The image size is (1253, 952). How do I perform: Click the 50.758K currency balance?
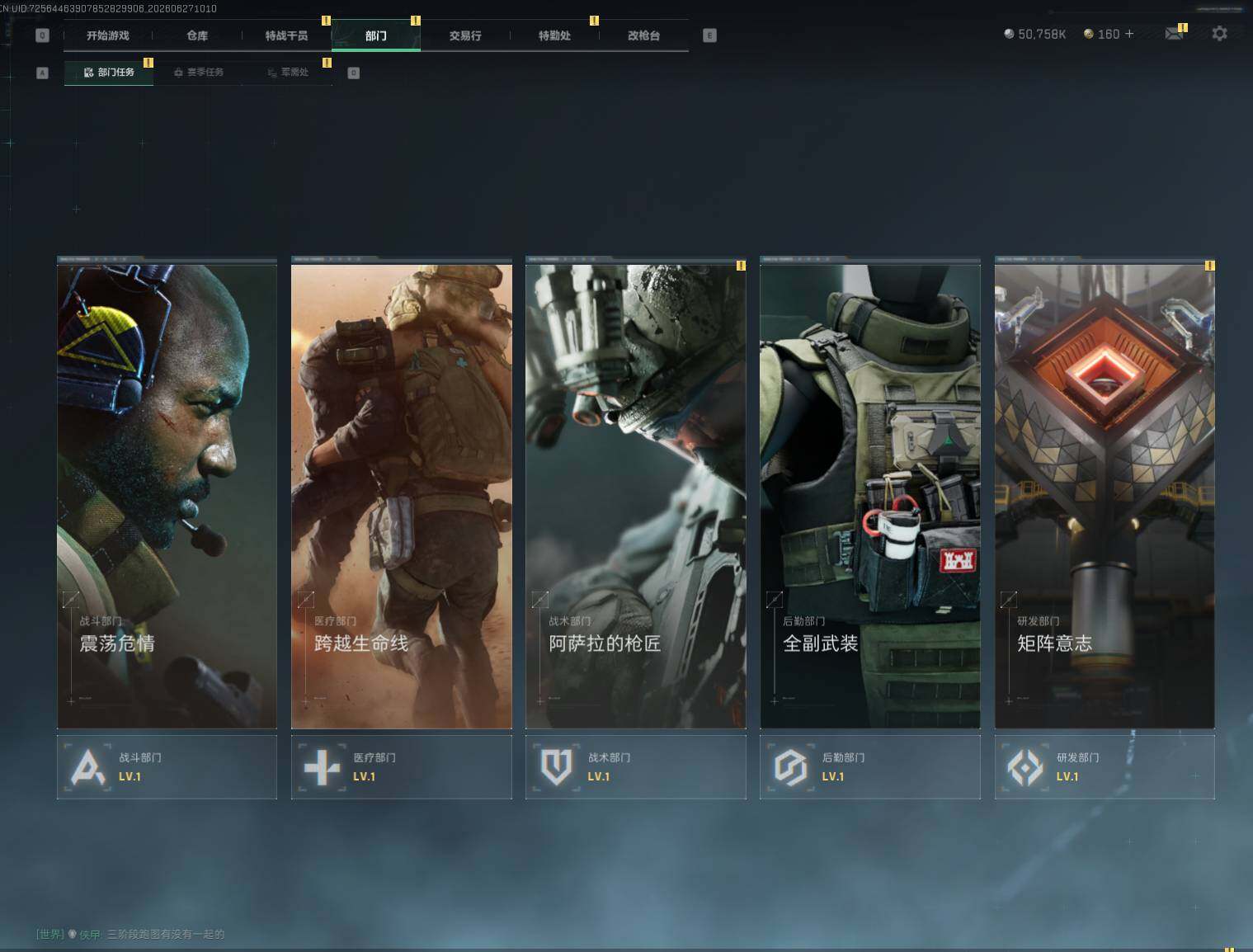point(1042,34)
